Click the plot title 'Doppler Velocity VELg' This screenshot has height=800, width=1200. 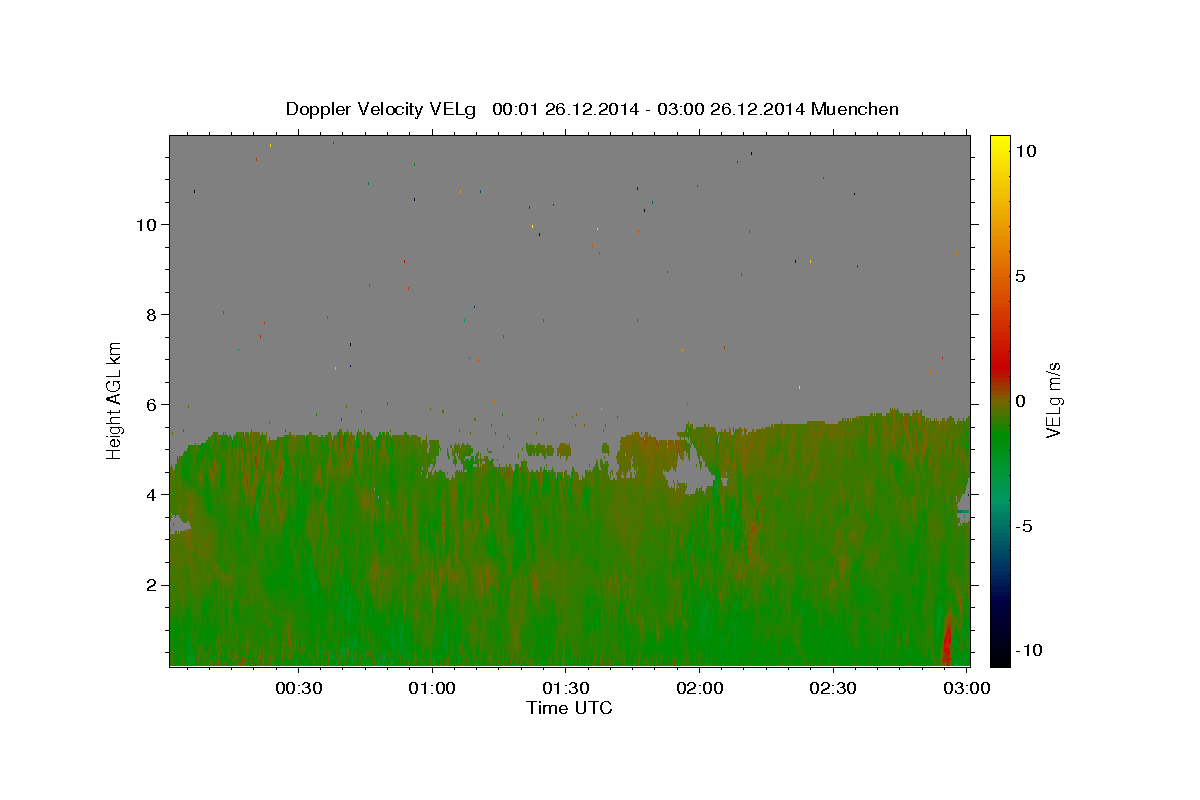(382, 109)
